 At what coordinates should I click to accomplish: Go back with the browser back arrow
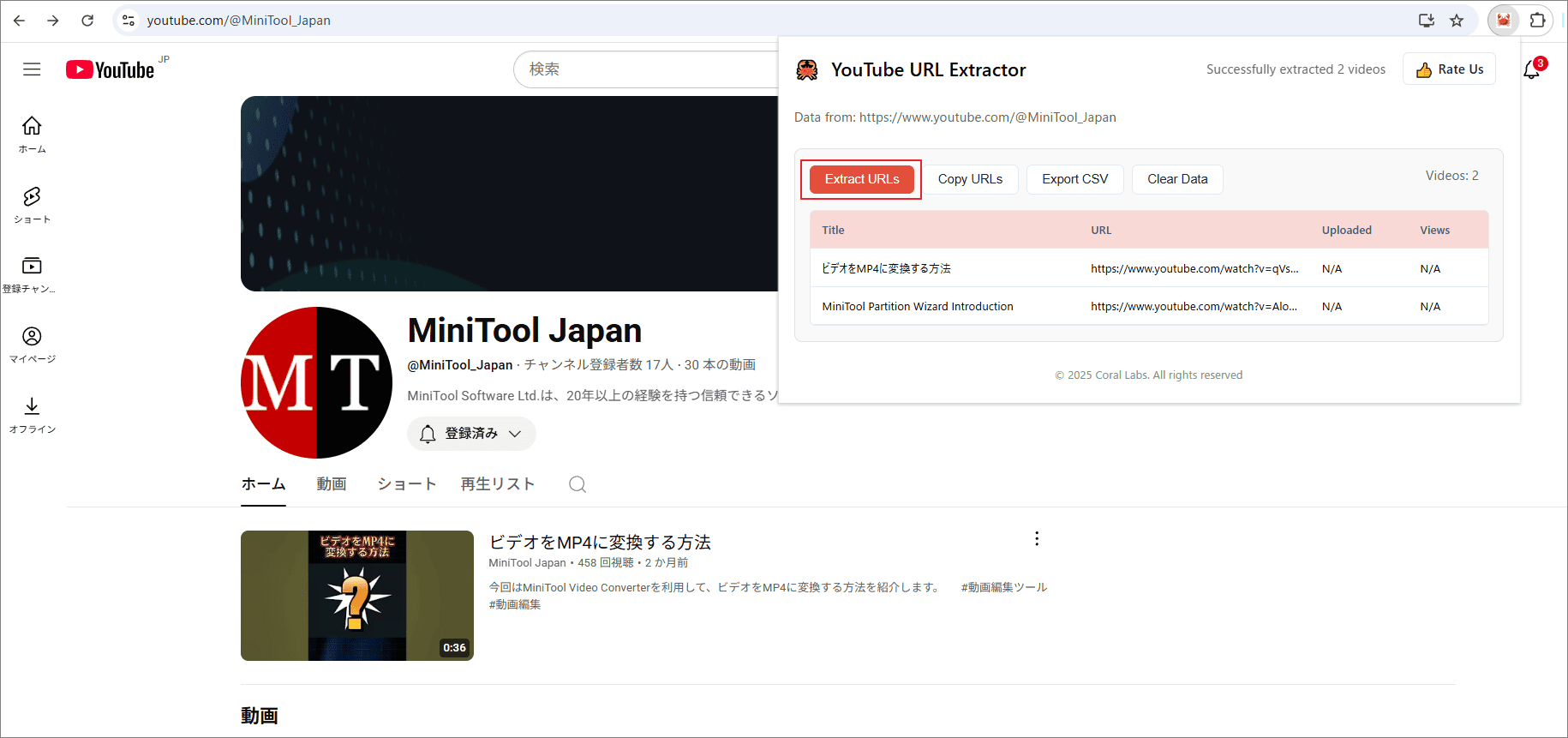[x=19, y=21]
